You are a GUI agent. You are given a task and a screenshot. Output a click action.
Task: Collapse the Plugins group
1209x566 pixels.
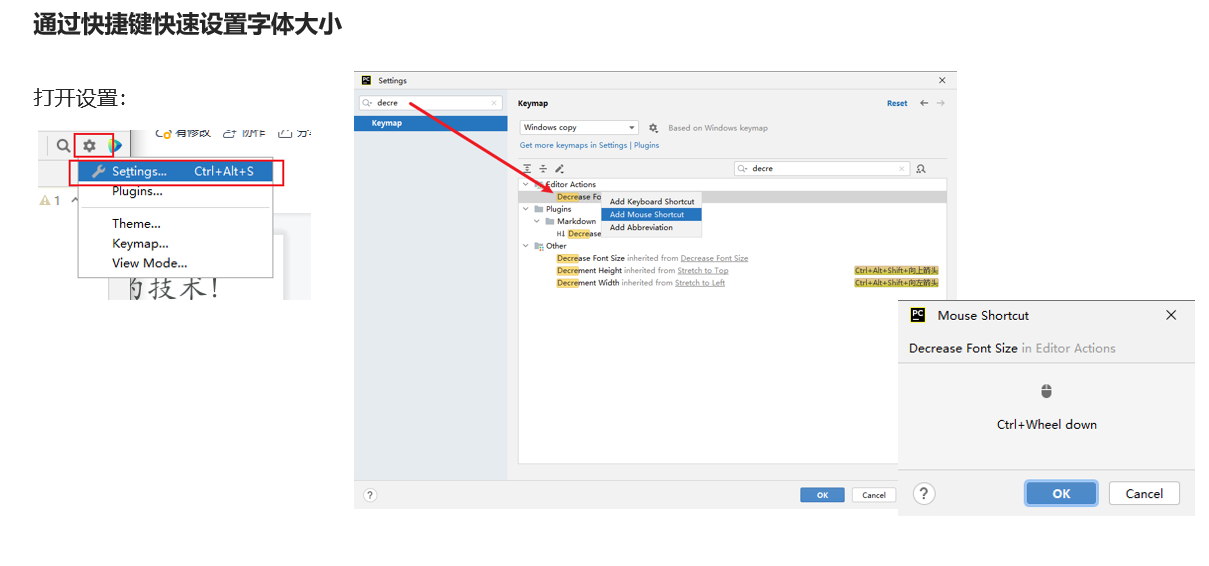[526, 209]
